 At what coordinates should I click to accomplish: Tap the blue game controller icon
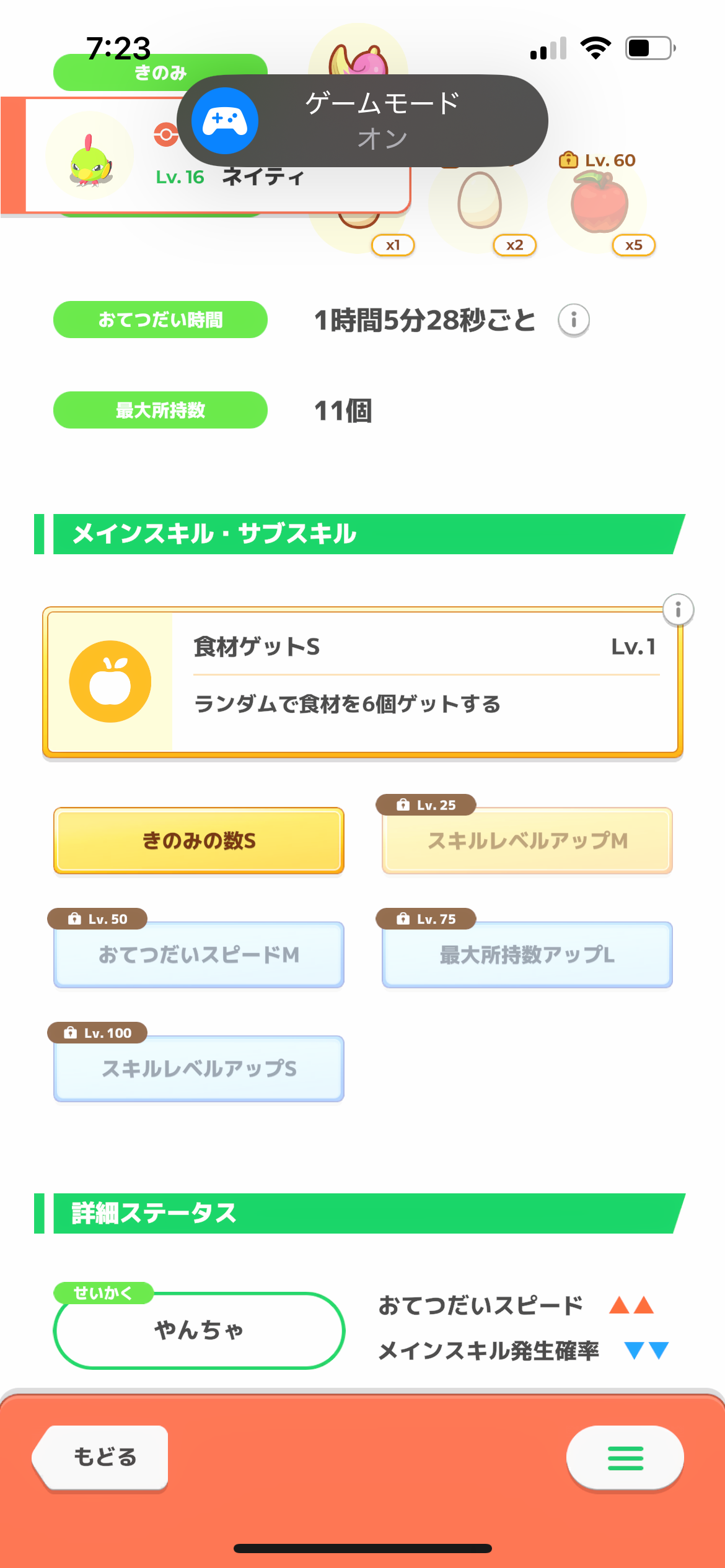coord(225,121)
